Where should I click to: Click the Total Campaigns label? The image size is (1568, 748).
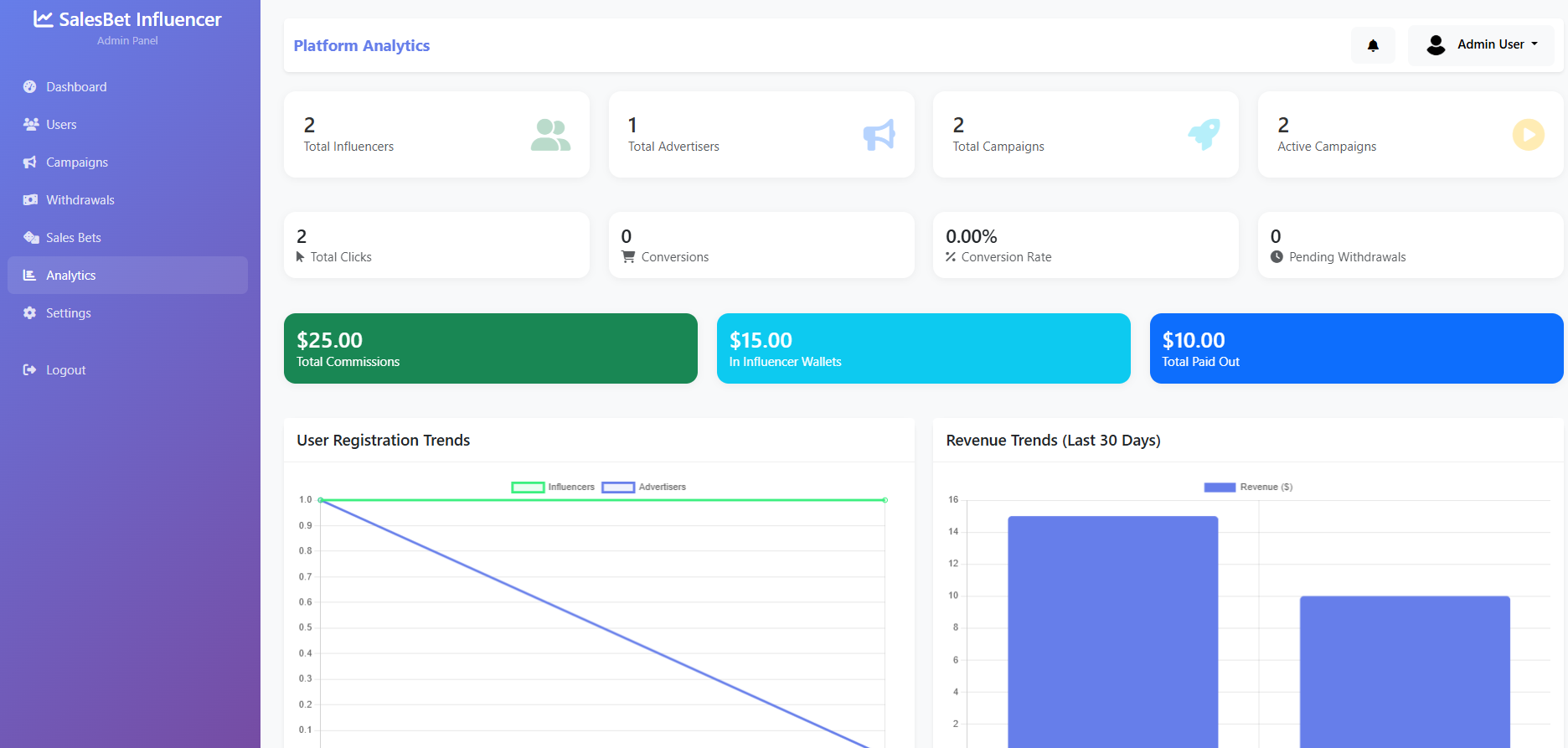998,147
